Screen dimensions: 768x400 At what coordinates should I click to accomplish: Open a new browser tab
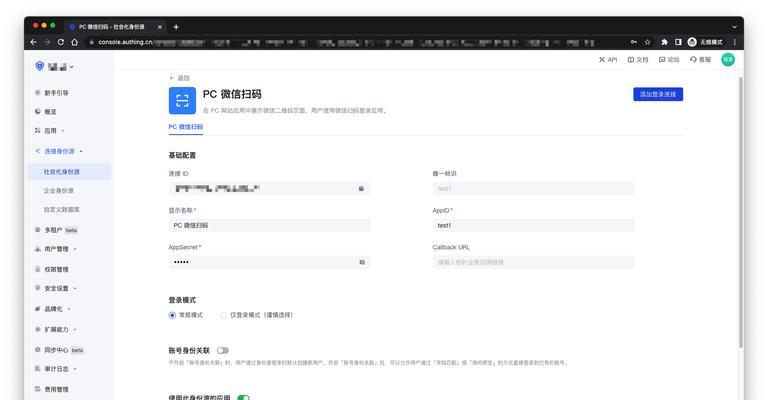(x=176, y=27)
